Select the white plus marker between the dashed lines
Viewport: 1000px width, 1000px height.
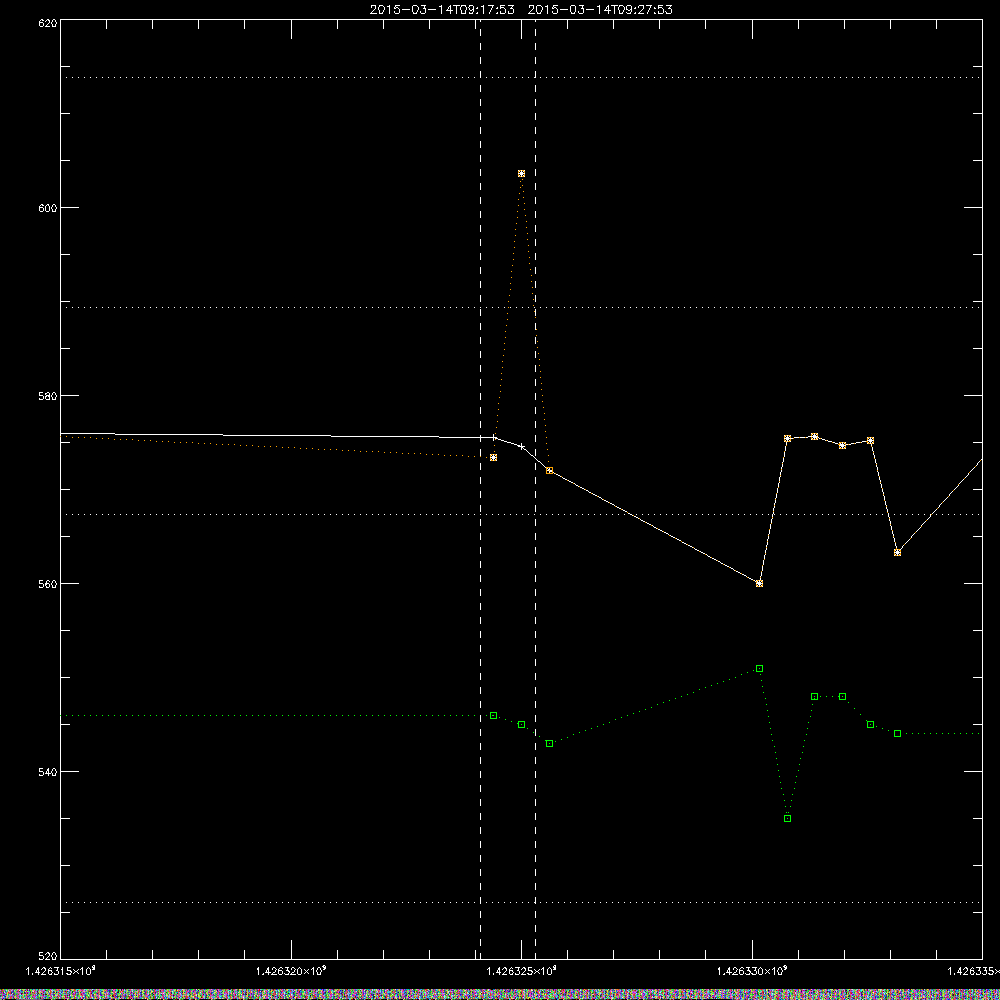522,446
